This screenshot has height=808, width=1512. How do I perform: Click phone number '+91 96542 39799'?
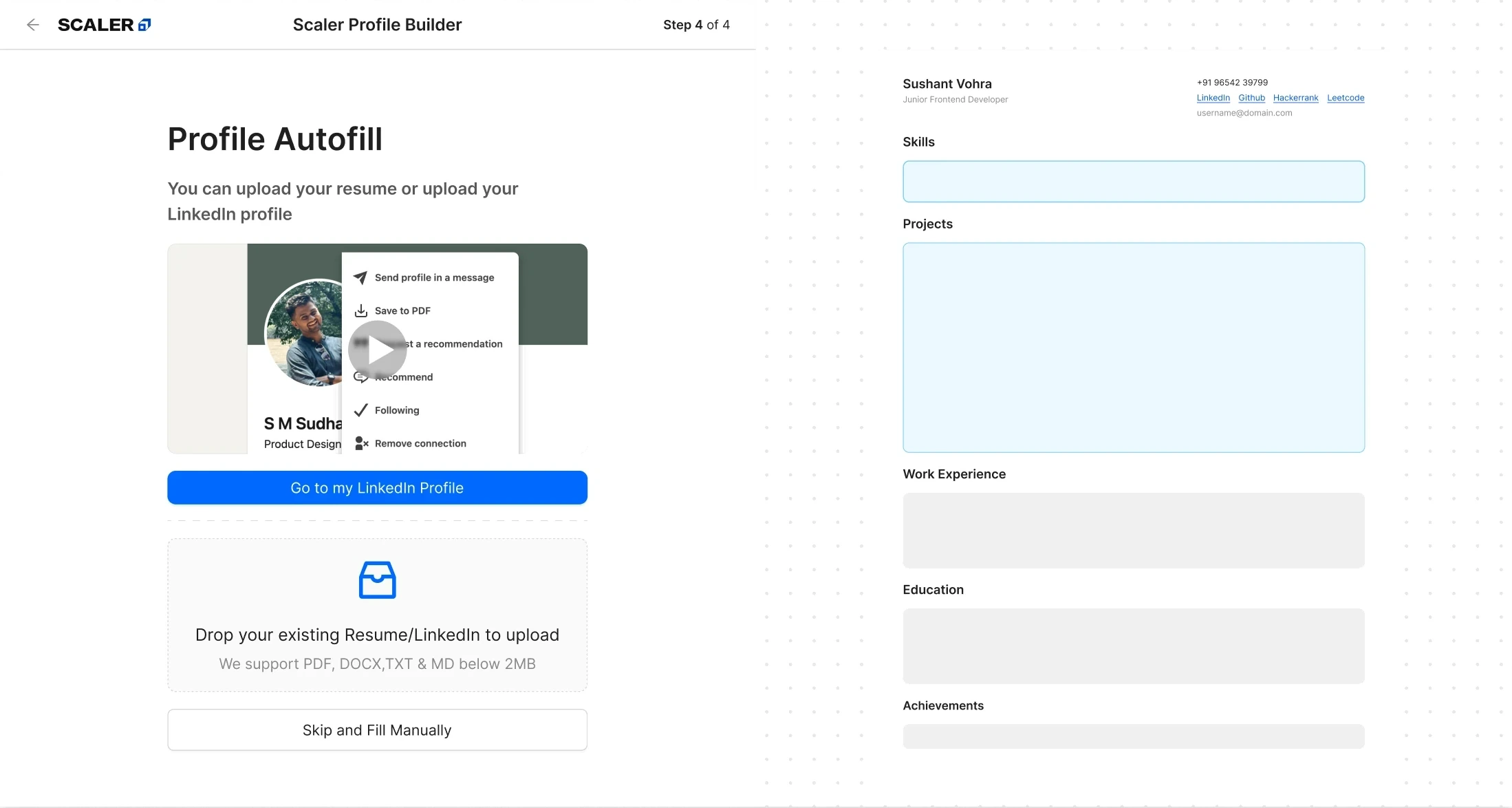(x=1231, y=82)
